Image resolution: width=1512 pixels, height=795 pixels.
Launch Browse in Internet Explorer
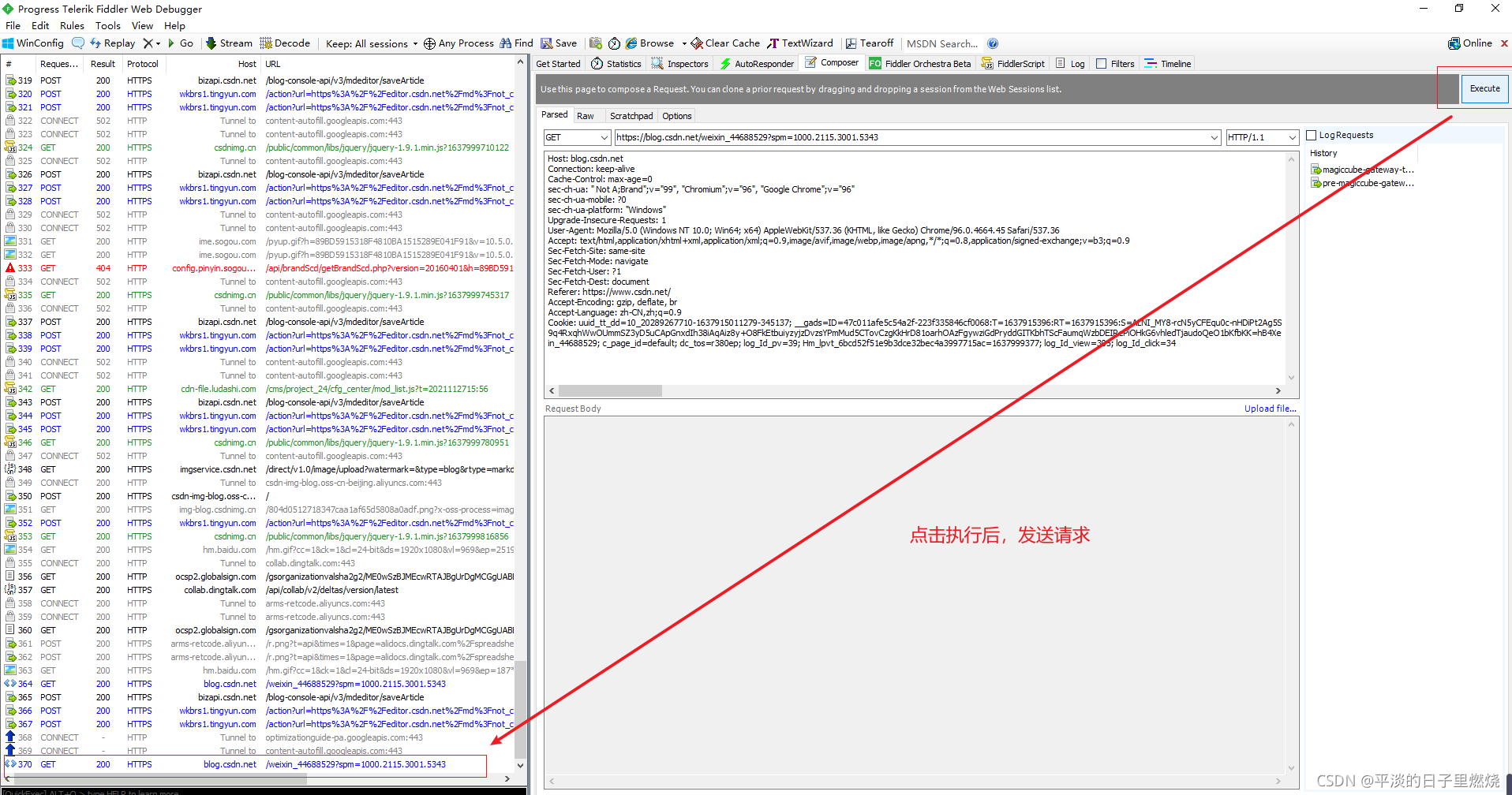pyautogui.click(x=650, y=43)
